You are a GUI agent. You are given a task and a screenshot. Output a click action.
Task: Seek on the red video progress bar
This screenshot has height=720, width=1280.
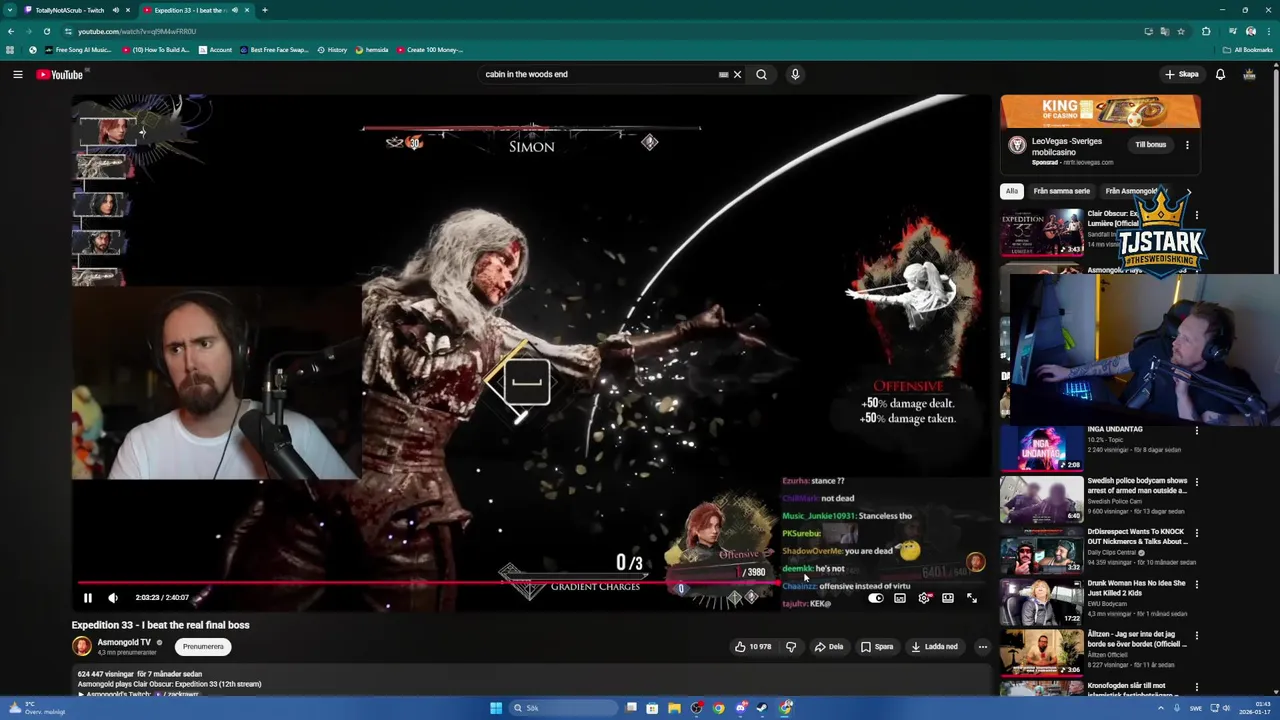[530, 582]
